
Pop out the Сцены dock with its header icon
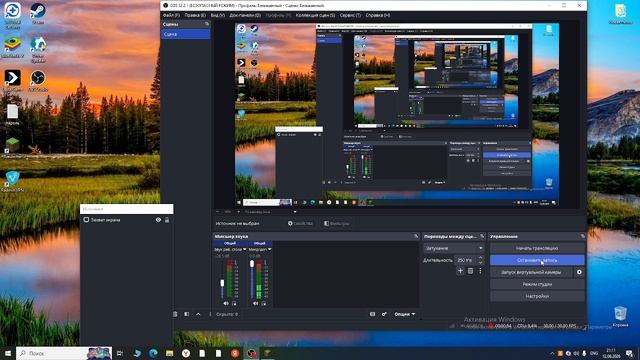[x=207, y=24]
